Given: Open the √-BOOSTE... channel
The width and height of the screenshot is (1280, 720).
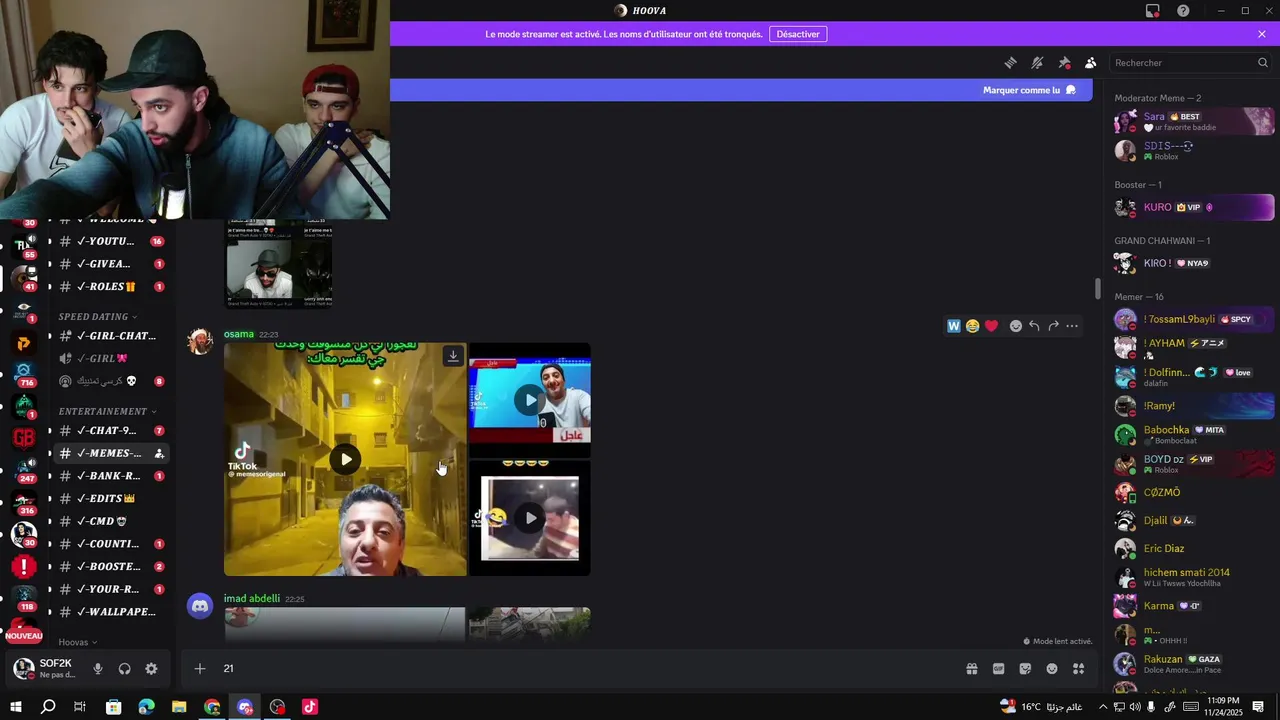Looking at the screenshot, I should pyautogui.click(x=110, y=566).
